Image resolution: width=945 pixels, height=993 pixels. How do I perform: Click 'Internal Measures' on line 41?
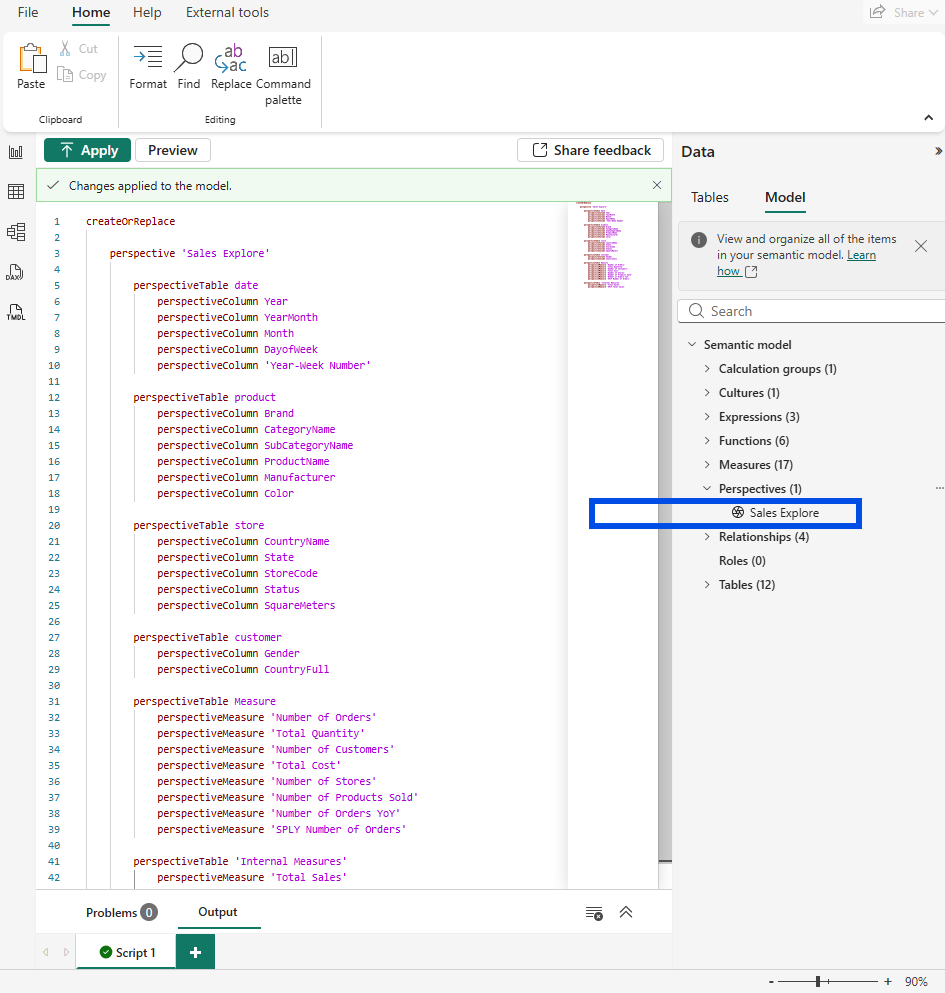click(x=291, y=861)
